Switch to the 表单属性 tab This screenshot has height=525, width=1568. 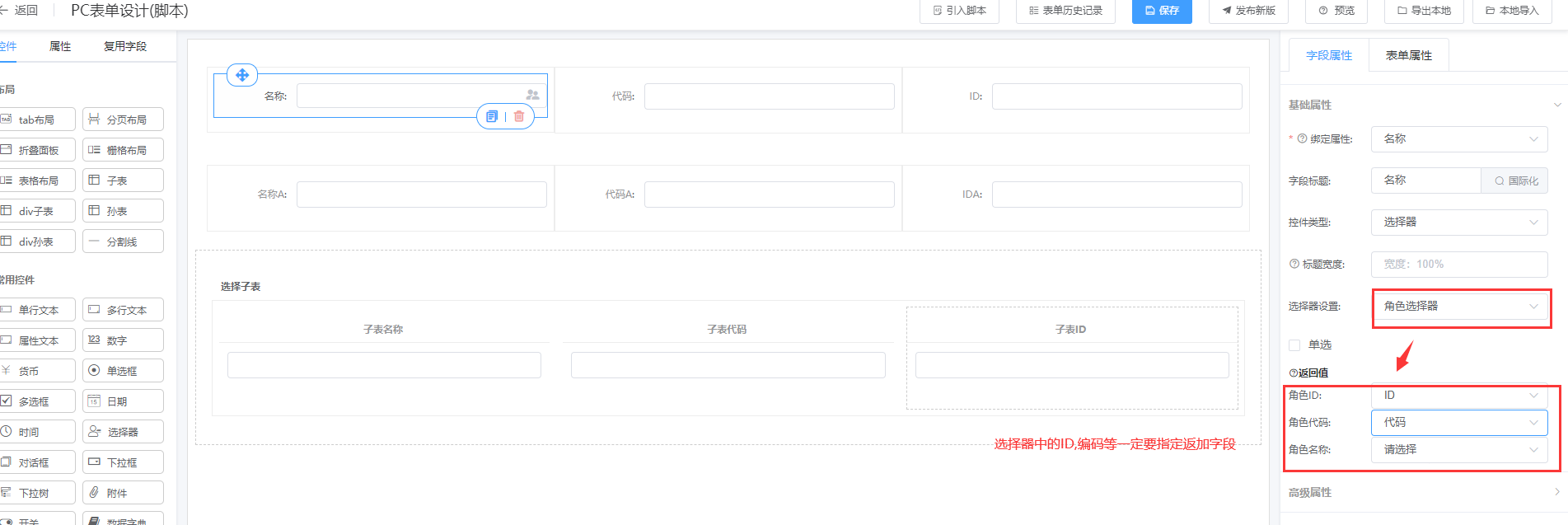click(1409, 55)
